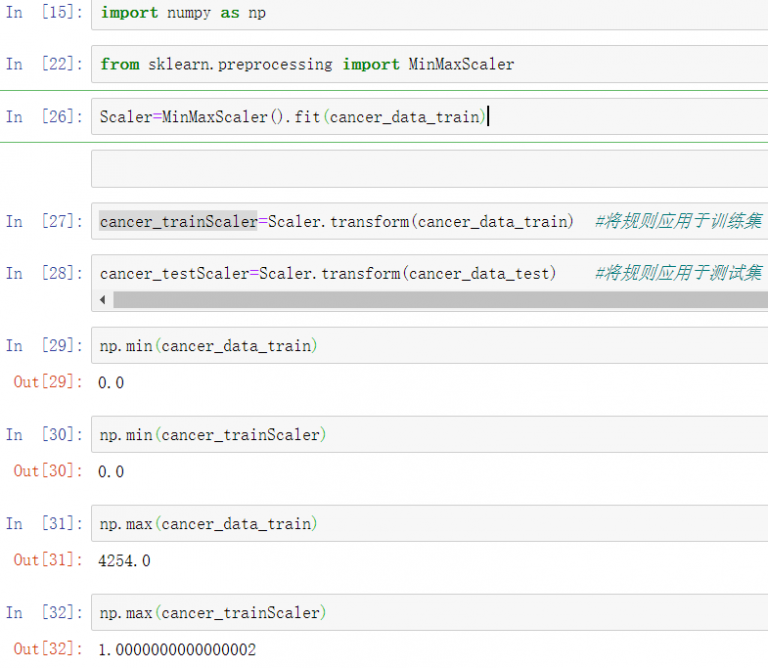Click the In [26] prompt label
Viewport: 768px width, 668px height.
[44, 117]
